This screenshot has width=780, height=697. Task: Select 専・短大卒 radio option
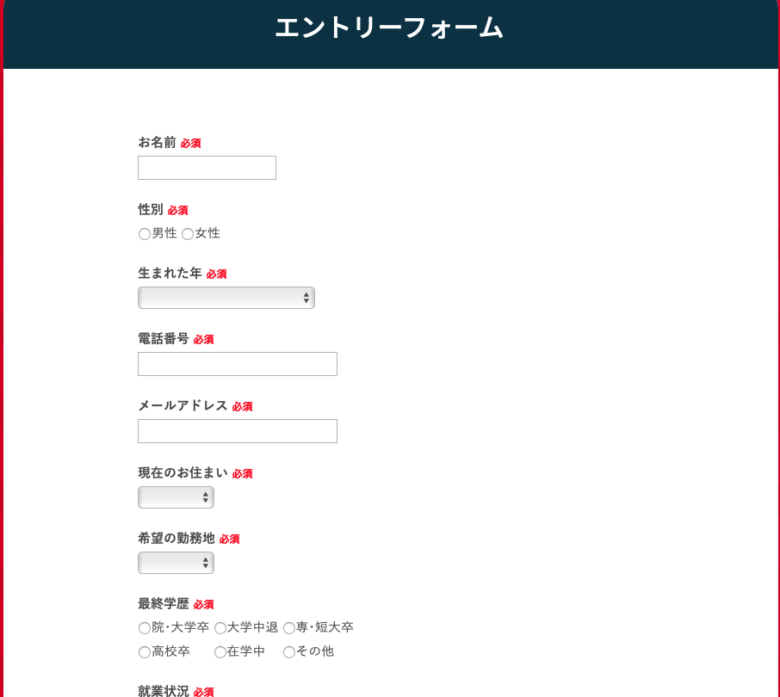click(289, 628)
